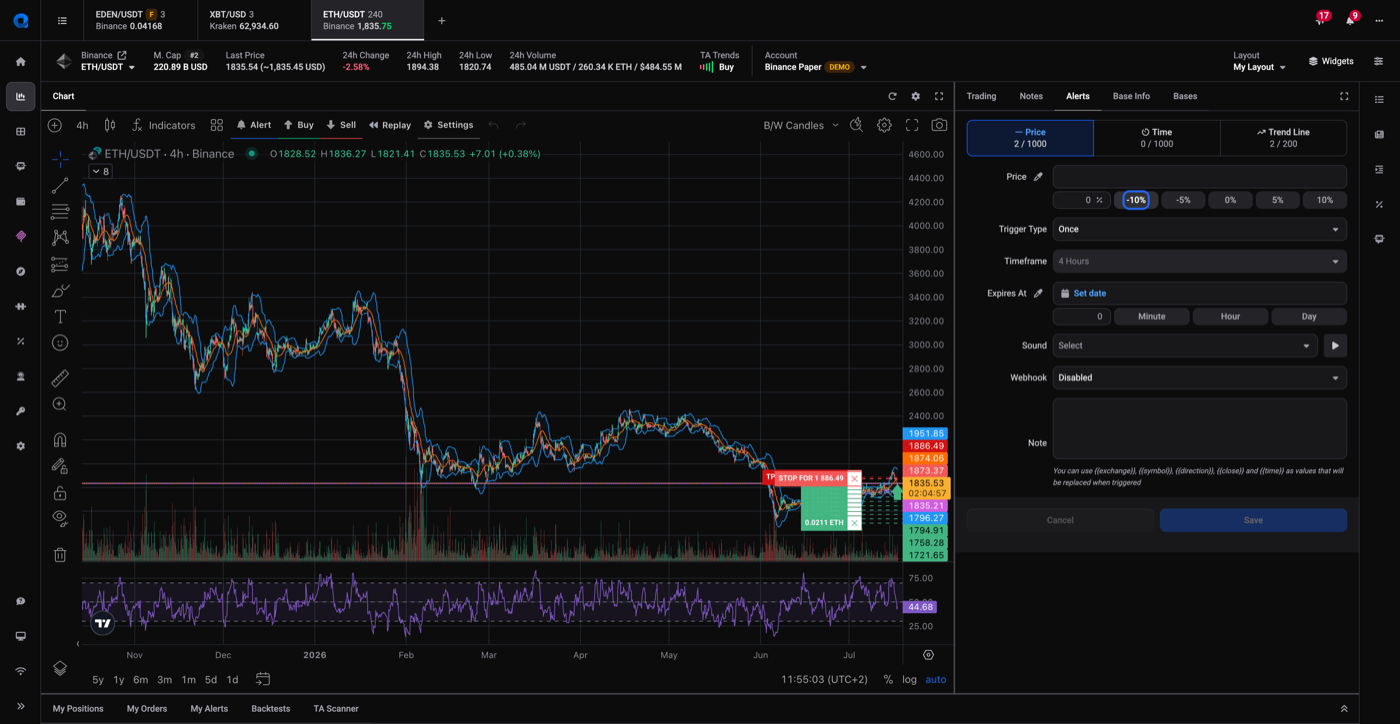Open the long position forecasting tool
The image size is (1400, 724).
[x=60, y=264]
